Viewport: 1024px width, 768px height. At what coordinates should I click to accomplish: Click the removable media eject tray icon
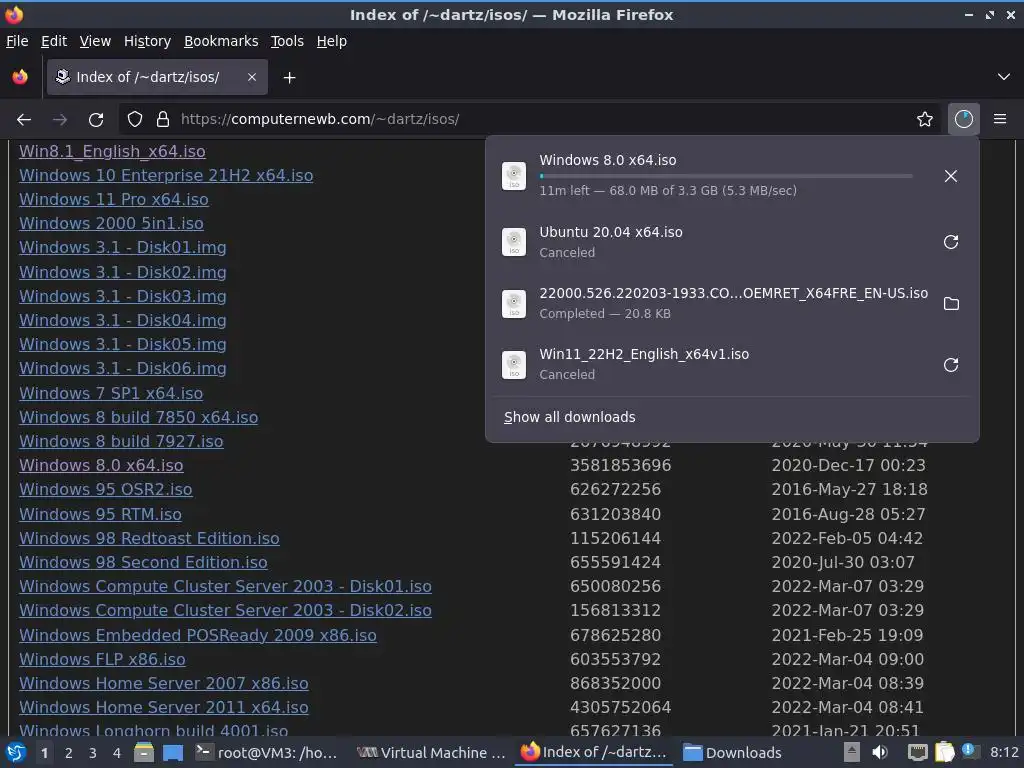[851, 753]
